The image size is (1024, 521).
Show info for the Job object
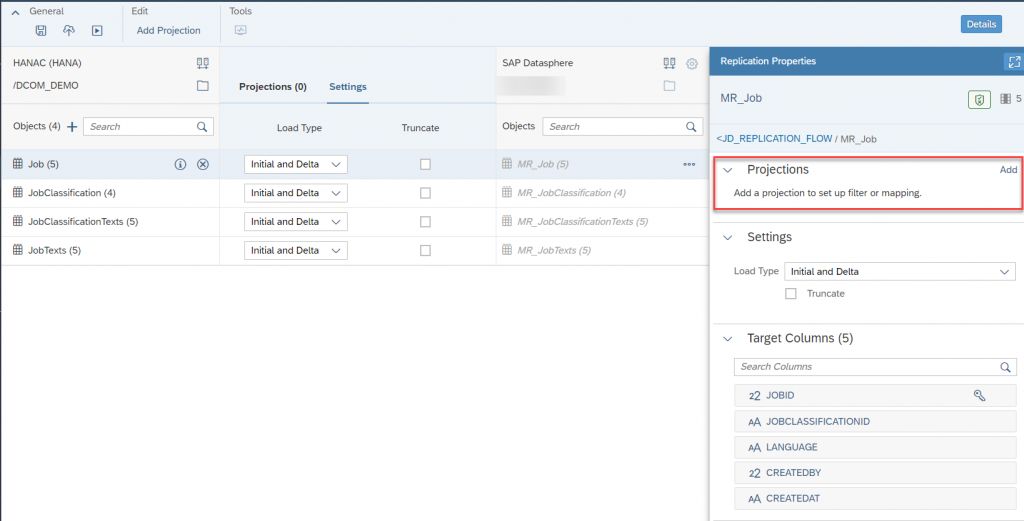tap(180, 165)
